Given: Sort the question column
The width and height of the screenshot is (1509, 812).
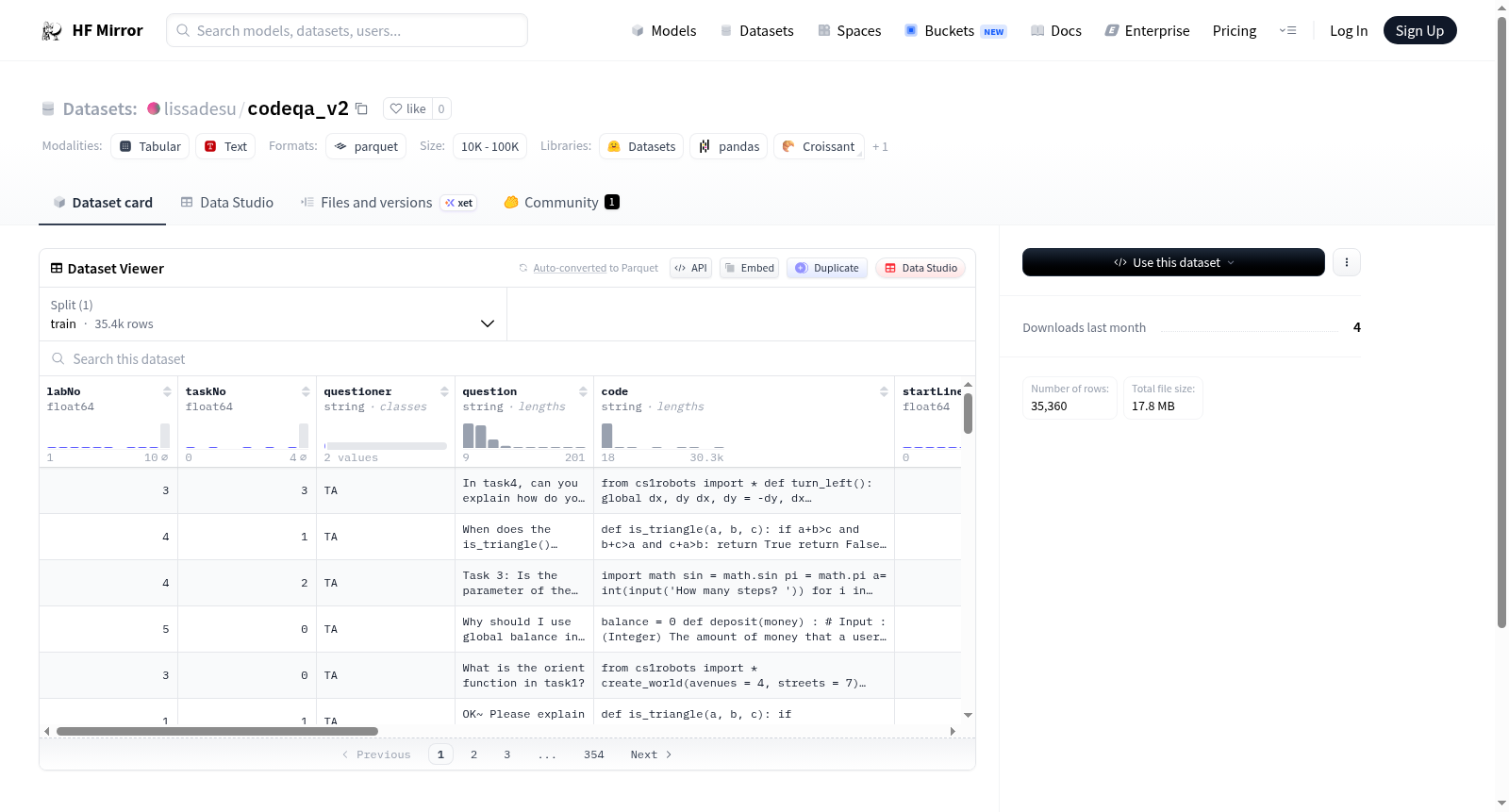Looking at the screenshot, I should [x=583, y=391].
